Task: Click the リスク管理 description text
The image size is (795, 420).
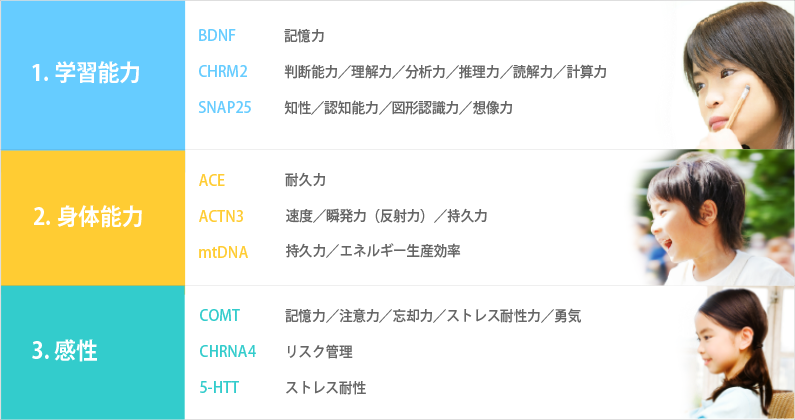Action: (319, 352)
